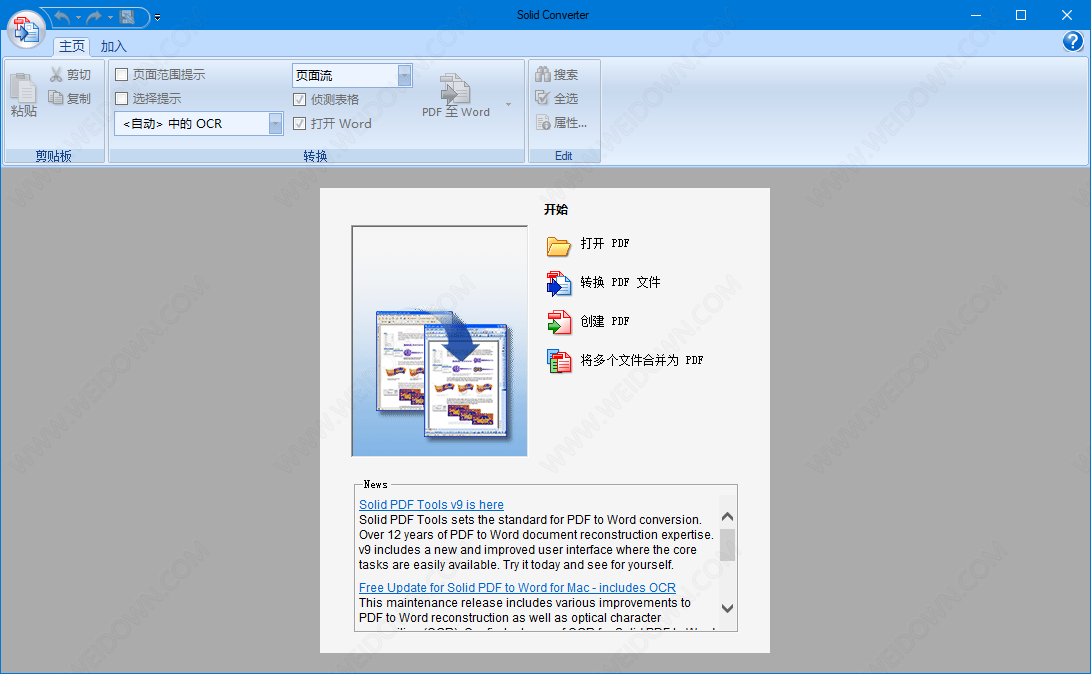Click the Save disk icon in title bar
Screen dimensions: 1091x674
tap(127, 17)
